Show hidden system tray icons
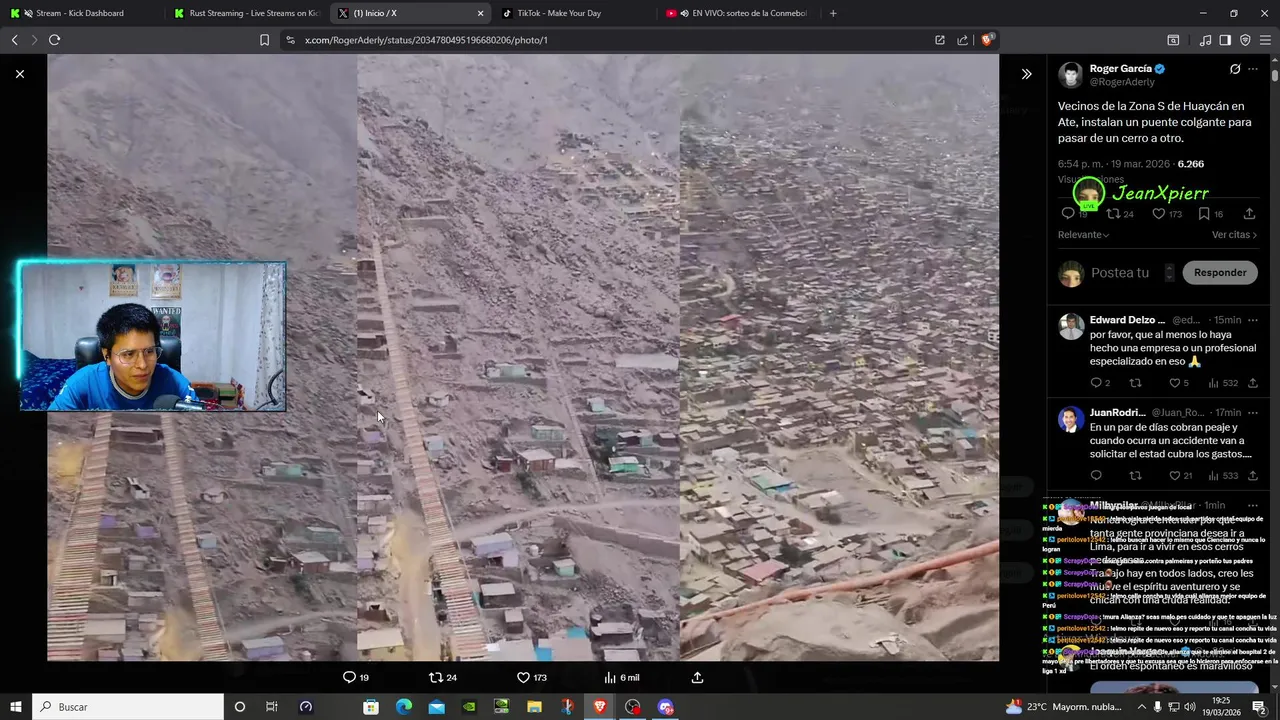The image size is (1280, 720). [1141, 707]
